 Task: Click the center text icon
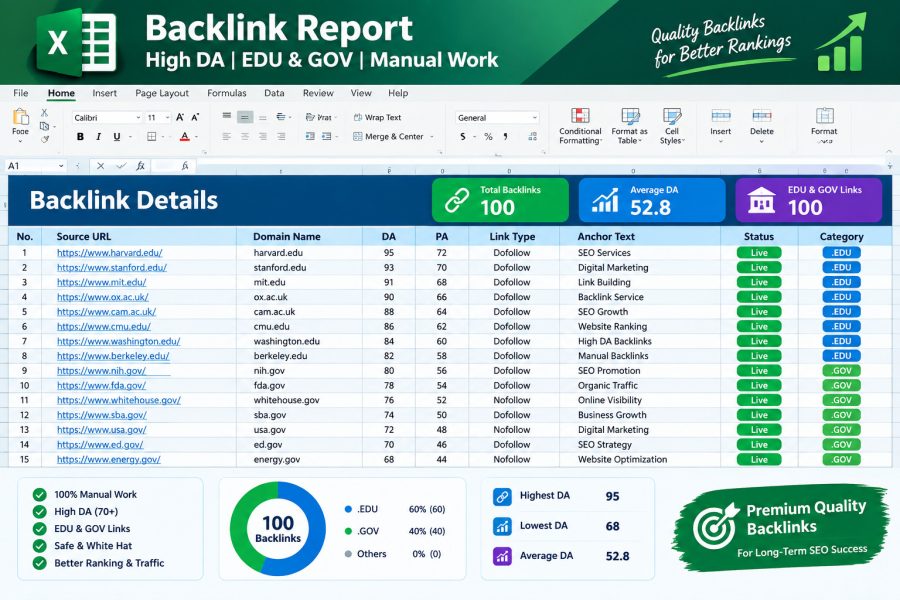pos(245,137)
